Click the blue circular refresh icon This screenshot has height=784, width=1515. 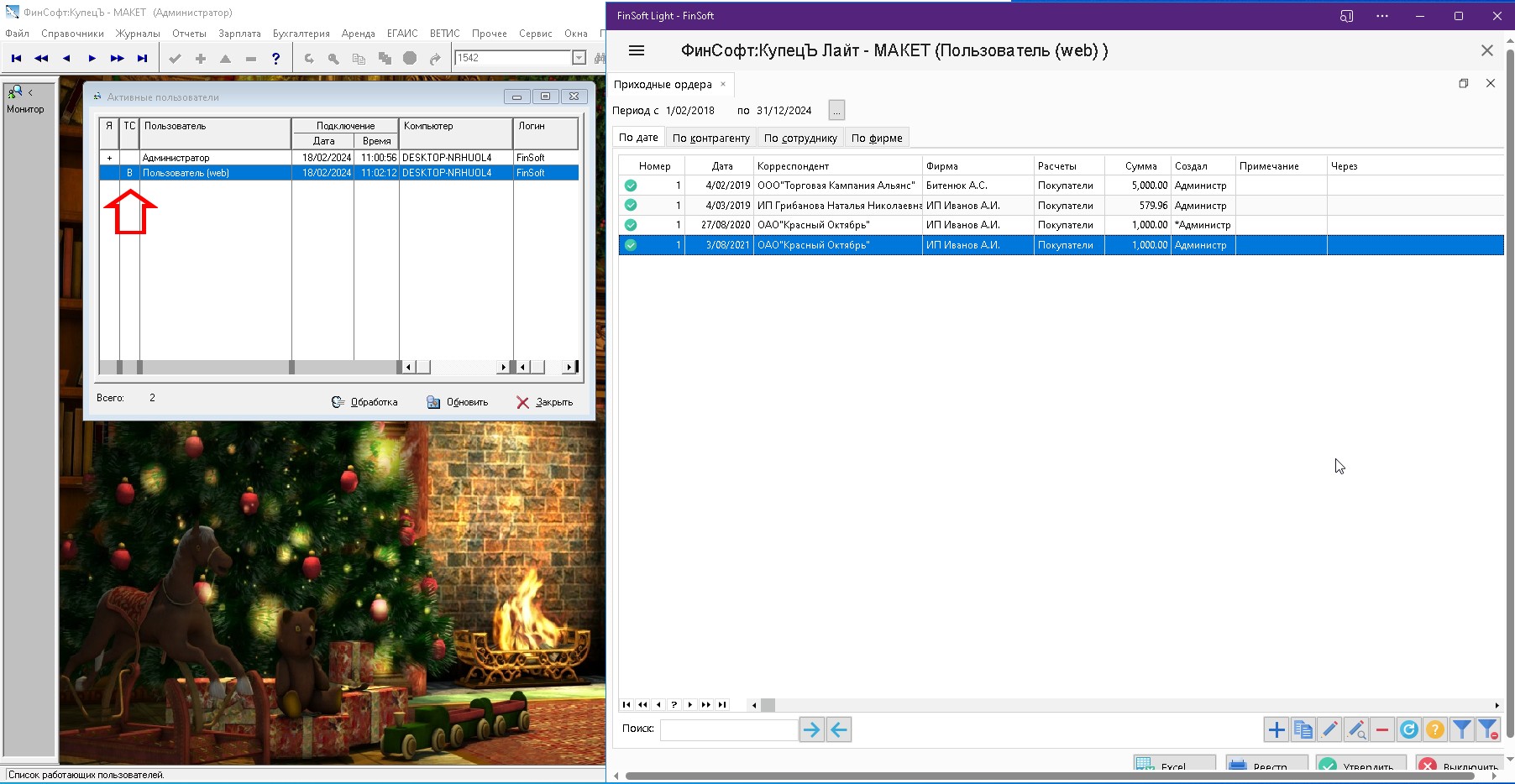pyautogui.click(x=1408, y=730)
